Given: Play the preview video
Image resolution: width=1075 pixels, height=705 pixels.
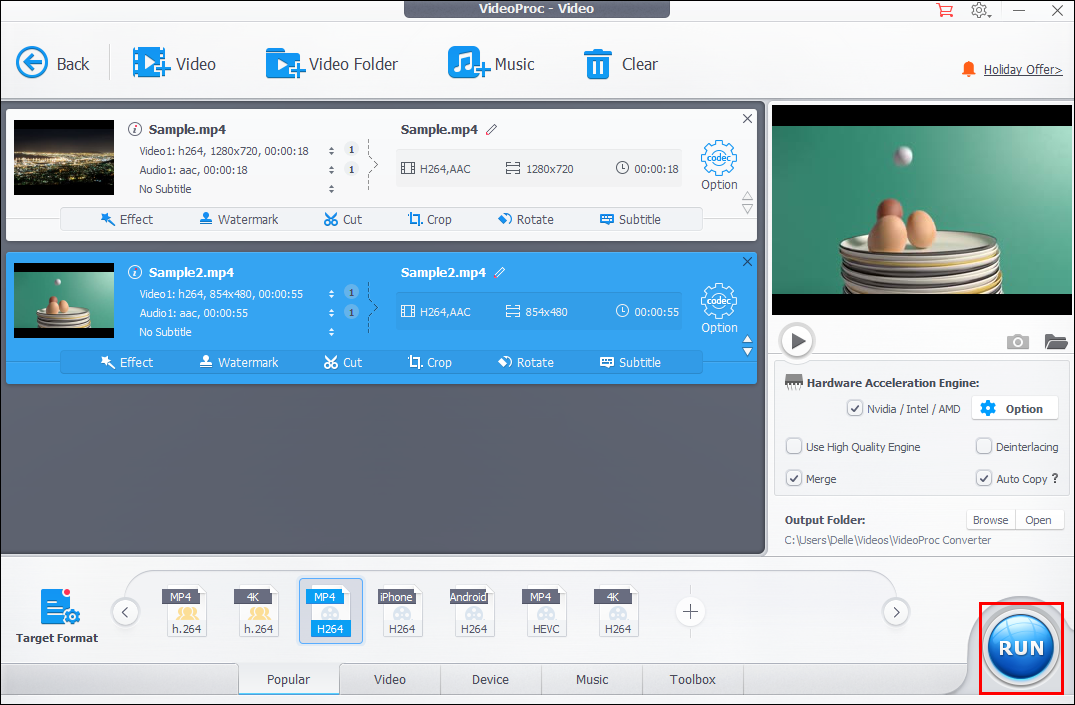Looking at the screenshot, I should [797, 341].
